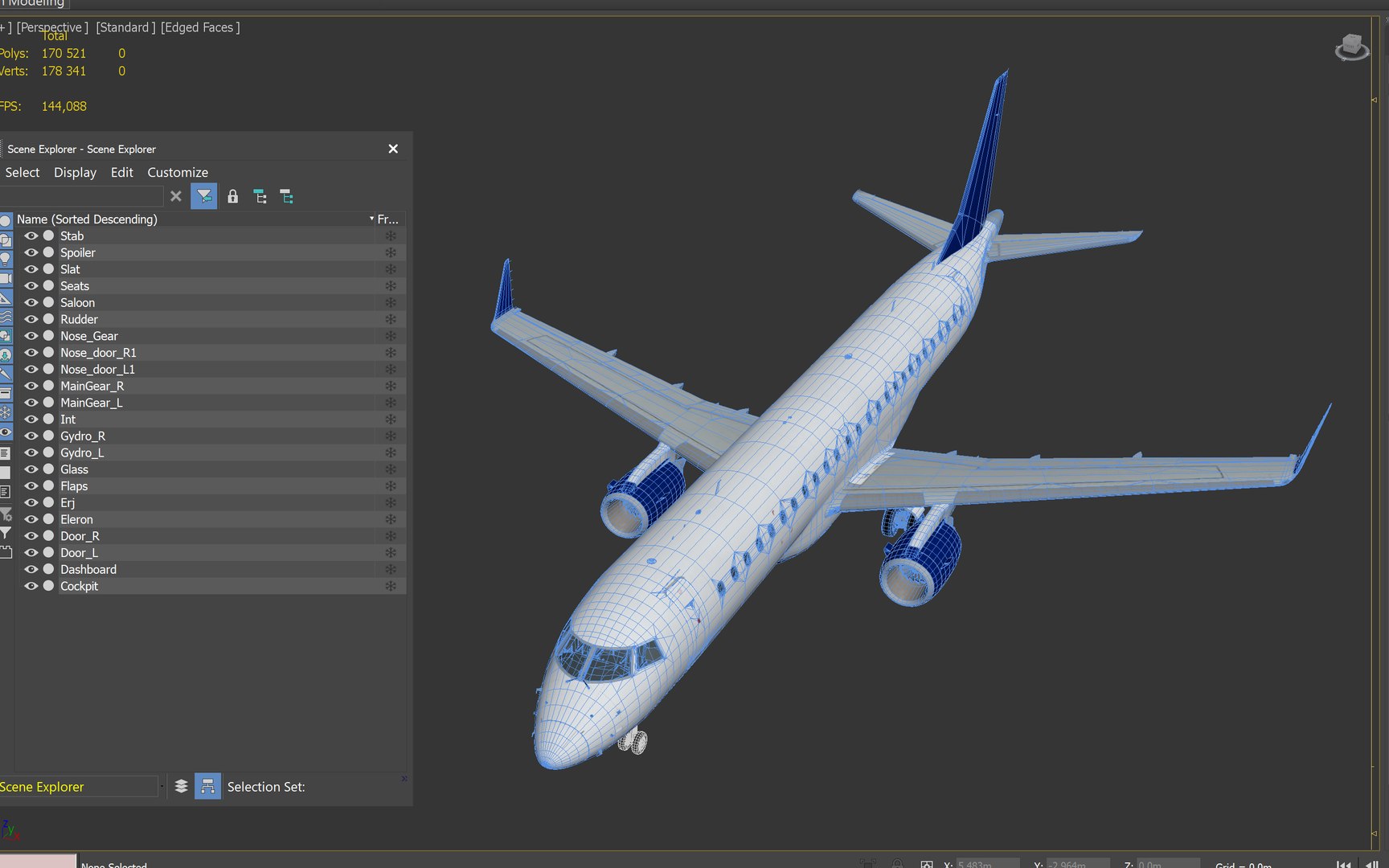Expand the double-chevron at Selection Set end
This screenshot has width=1389, height=868.
pos(404,778)
